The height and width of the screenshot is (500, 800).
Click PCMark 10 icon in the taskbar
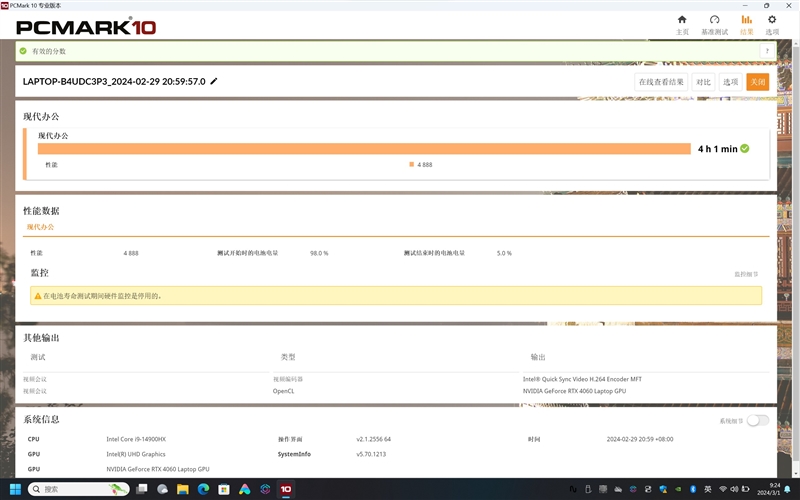pos(286,489)
